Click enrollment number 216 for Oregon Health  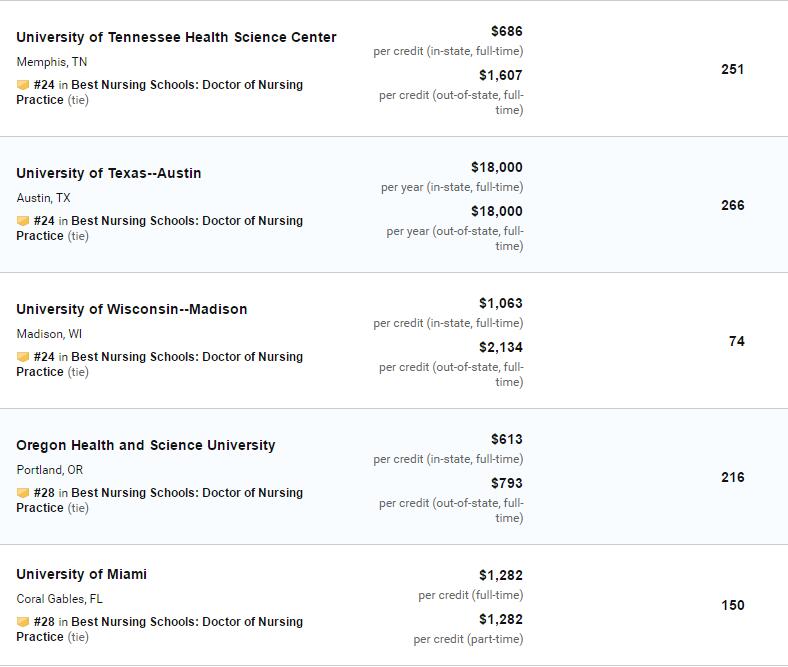click(733, 478)
